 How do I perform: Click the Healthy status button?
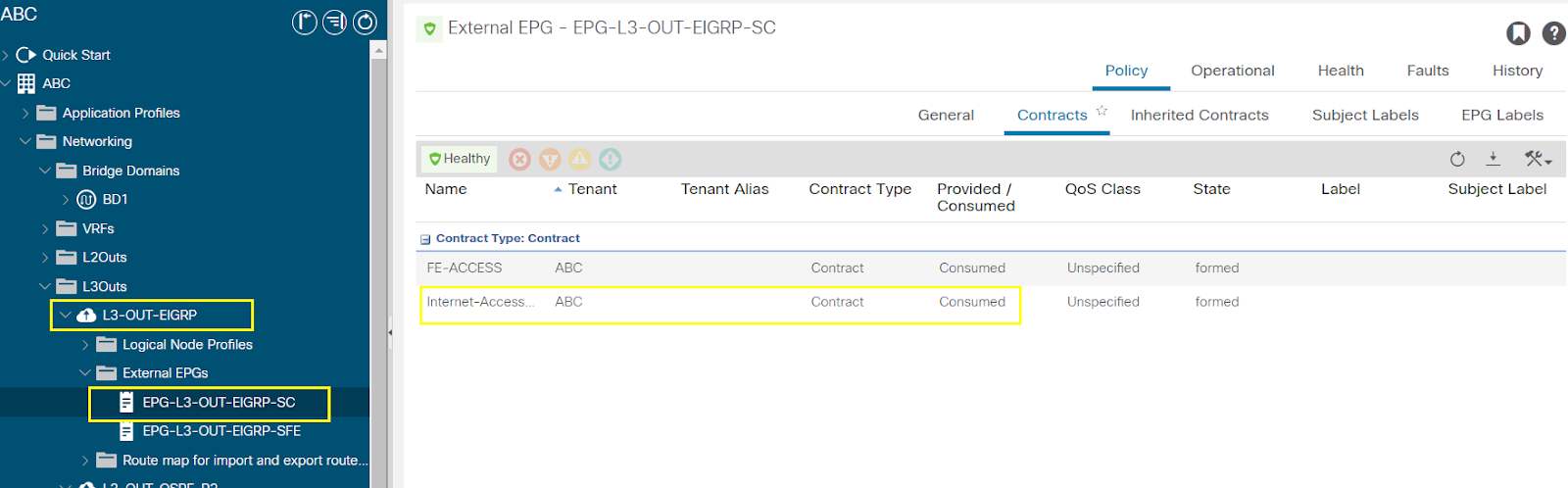coord(460,159)
